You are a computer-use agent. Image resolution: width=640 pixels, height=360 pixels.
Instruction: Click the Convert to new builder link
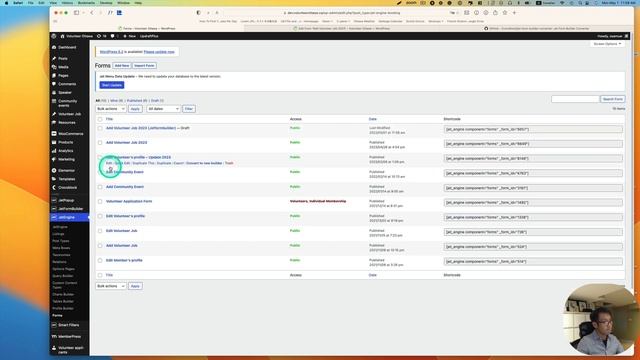tap(204, 163)
